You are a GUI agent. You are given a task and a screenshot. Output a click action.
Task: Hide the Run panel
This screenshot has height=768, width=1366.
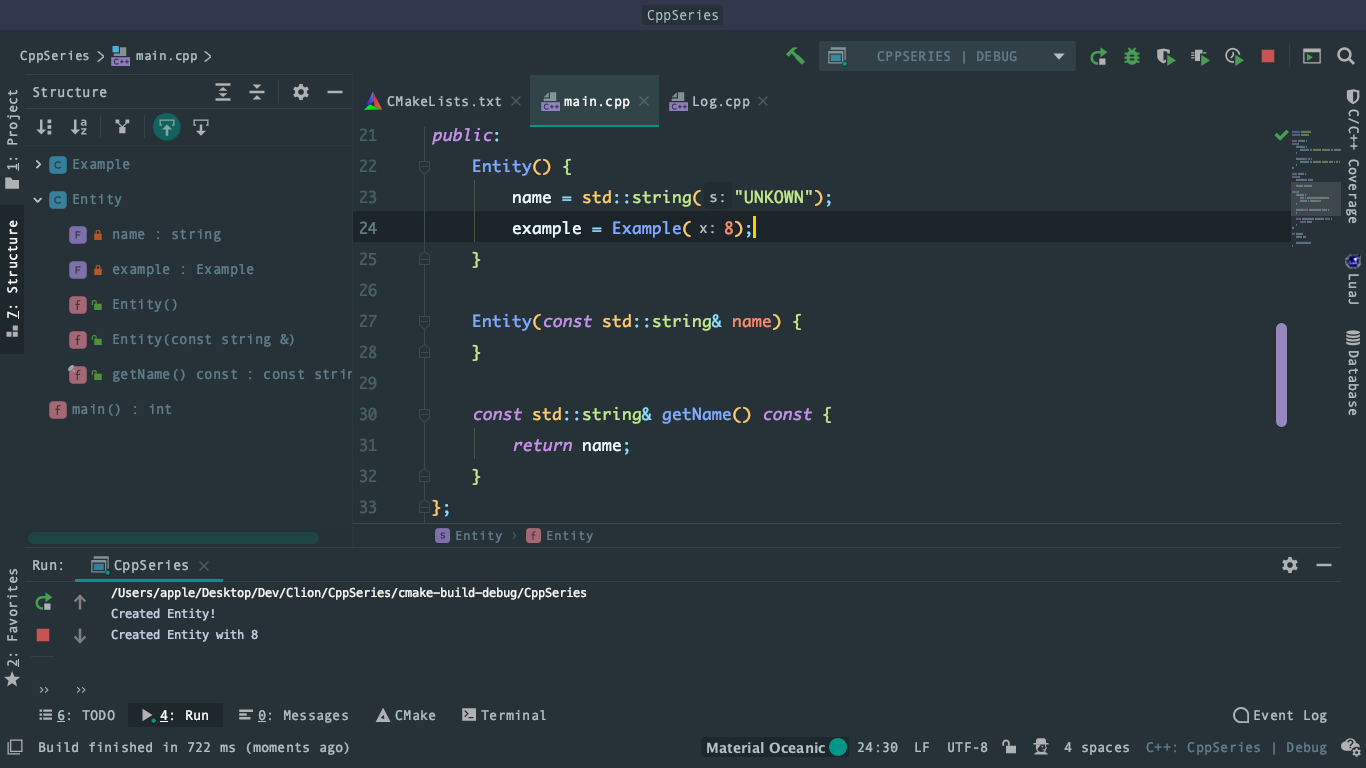(1324, 565)
